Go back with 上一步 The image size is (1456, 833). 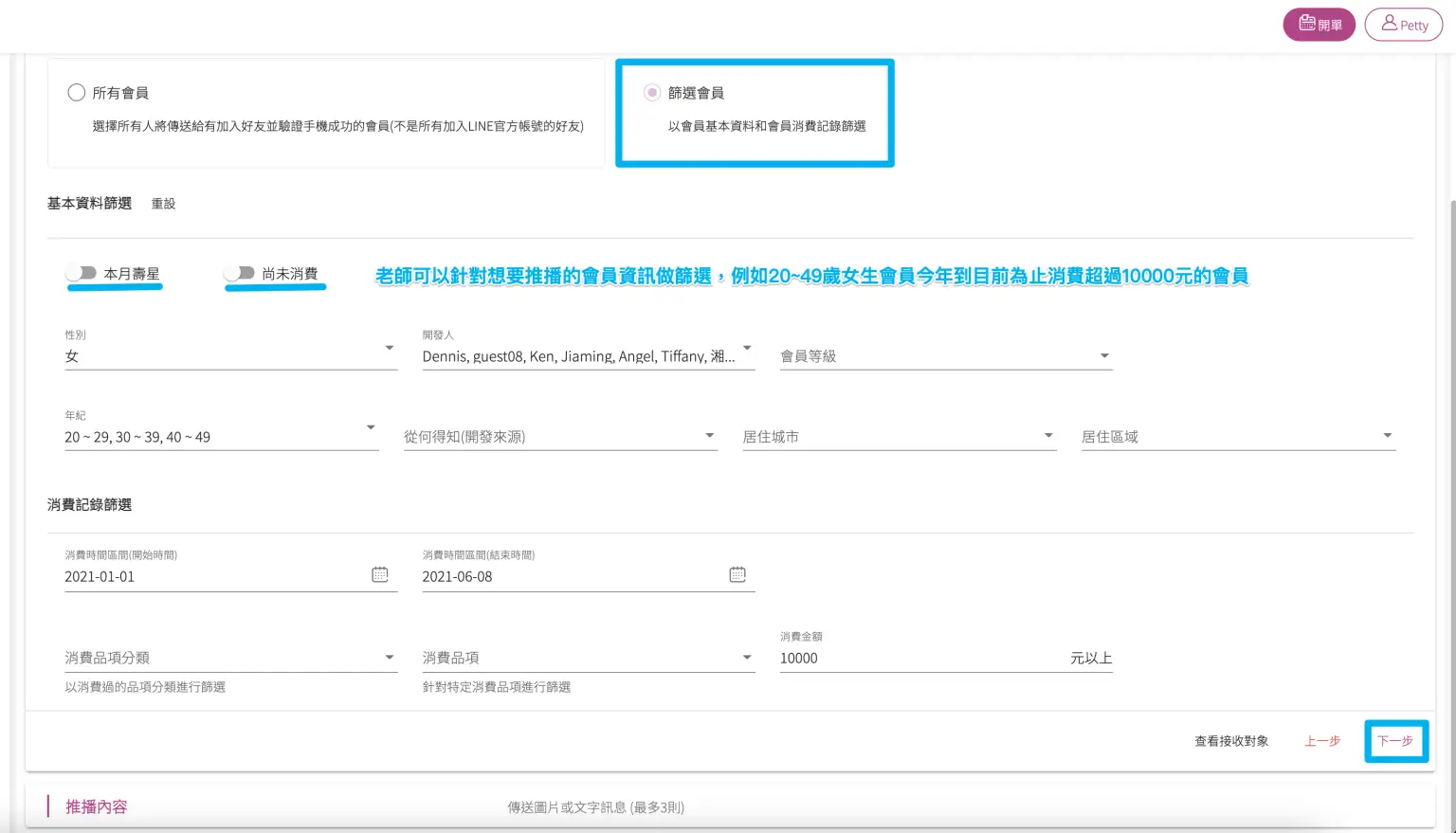pyautogui.click(x=1321, y=741)
